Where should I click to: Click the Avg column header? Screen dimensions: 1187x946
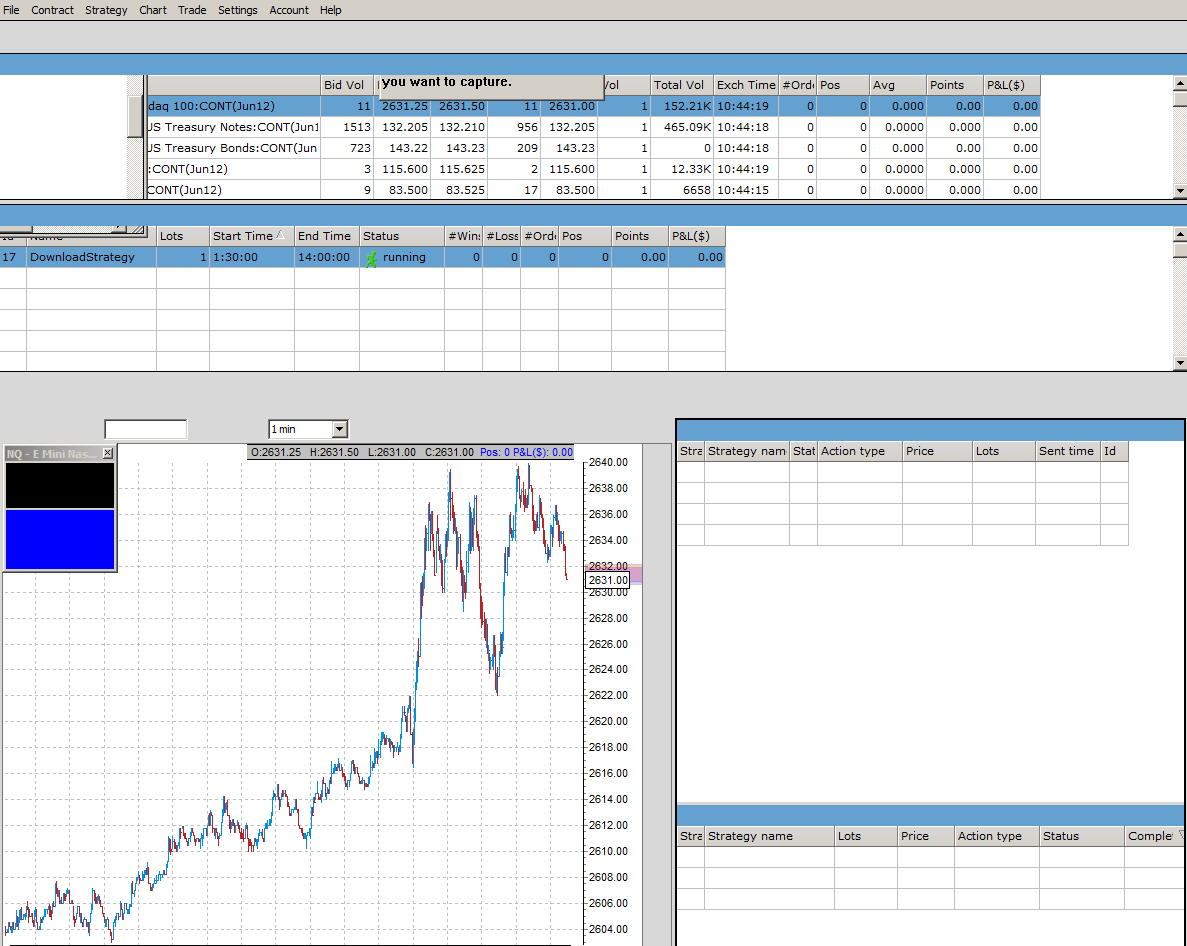pos(898,85)
